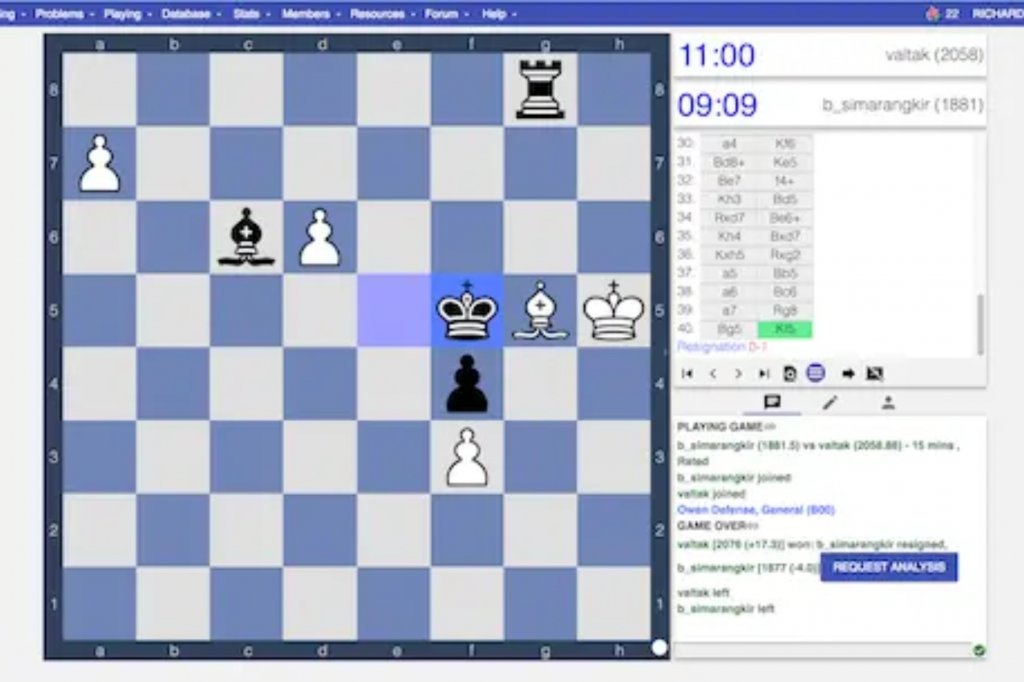The image size is (1024, 682).
Task: Click the round blue board menu icon
Action: tap(815, 373)
